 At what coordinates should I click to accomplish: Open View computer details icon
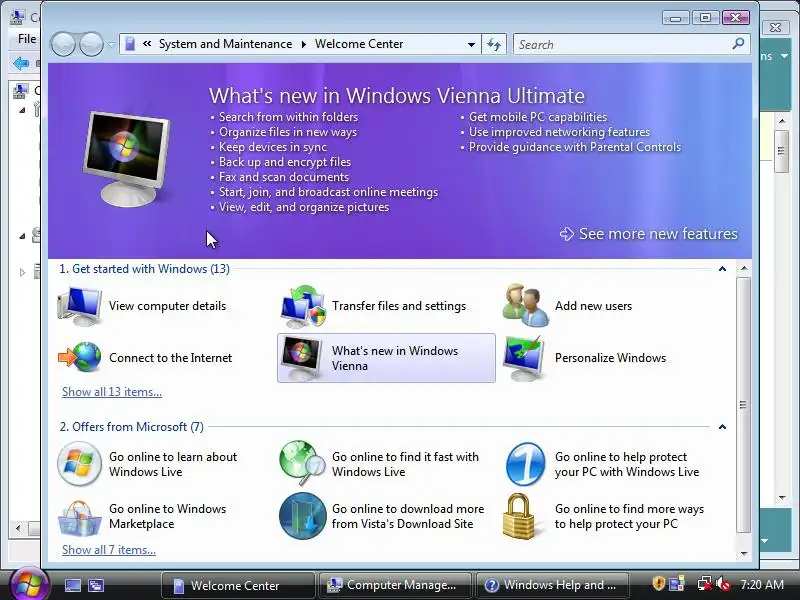point(80,306)
